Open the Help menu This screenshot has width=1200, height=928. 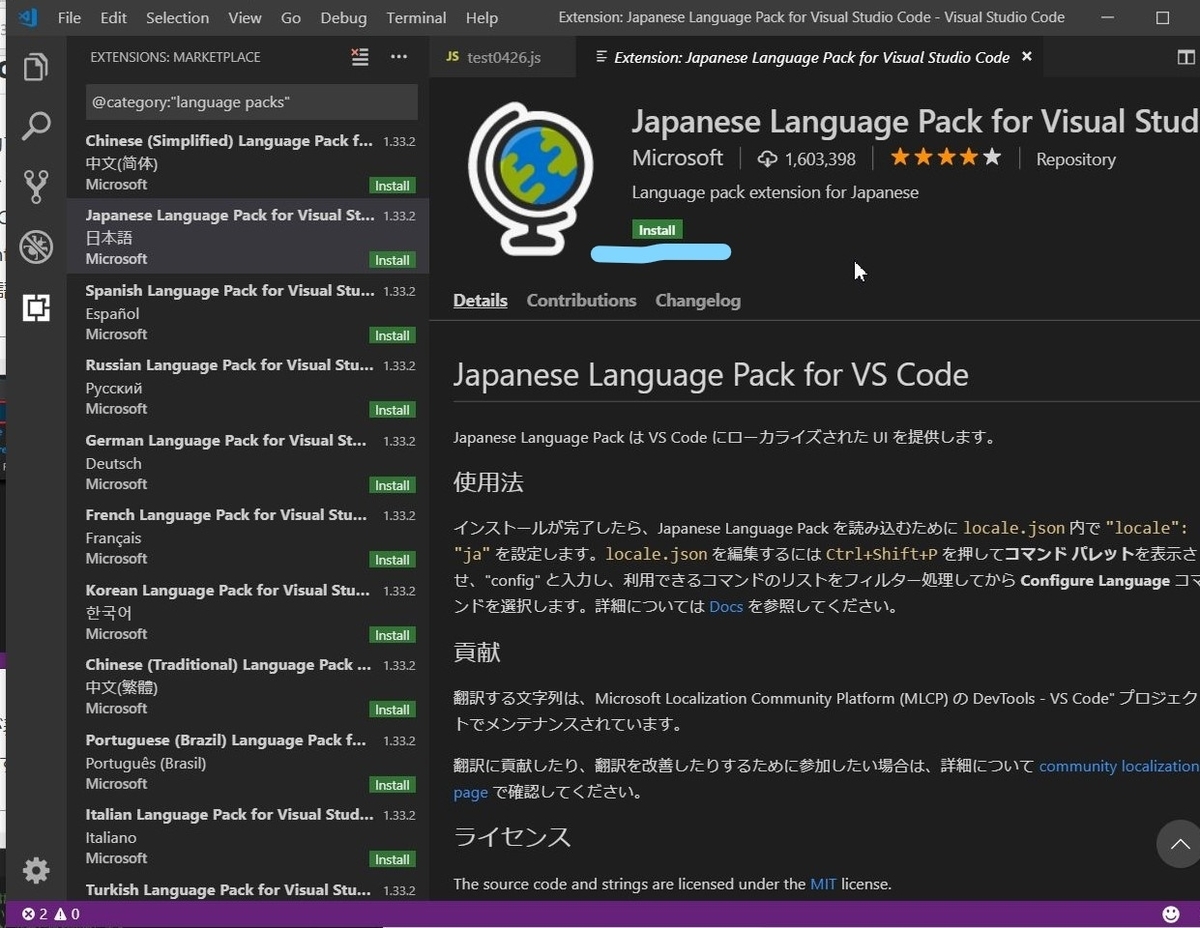482,17
